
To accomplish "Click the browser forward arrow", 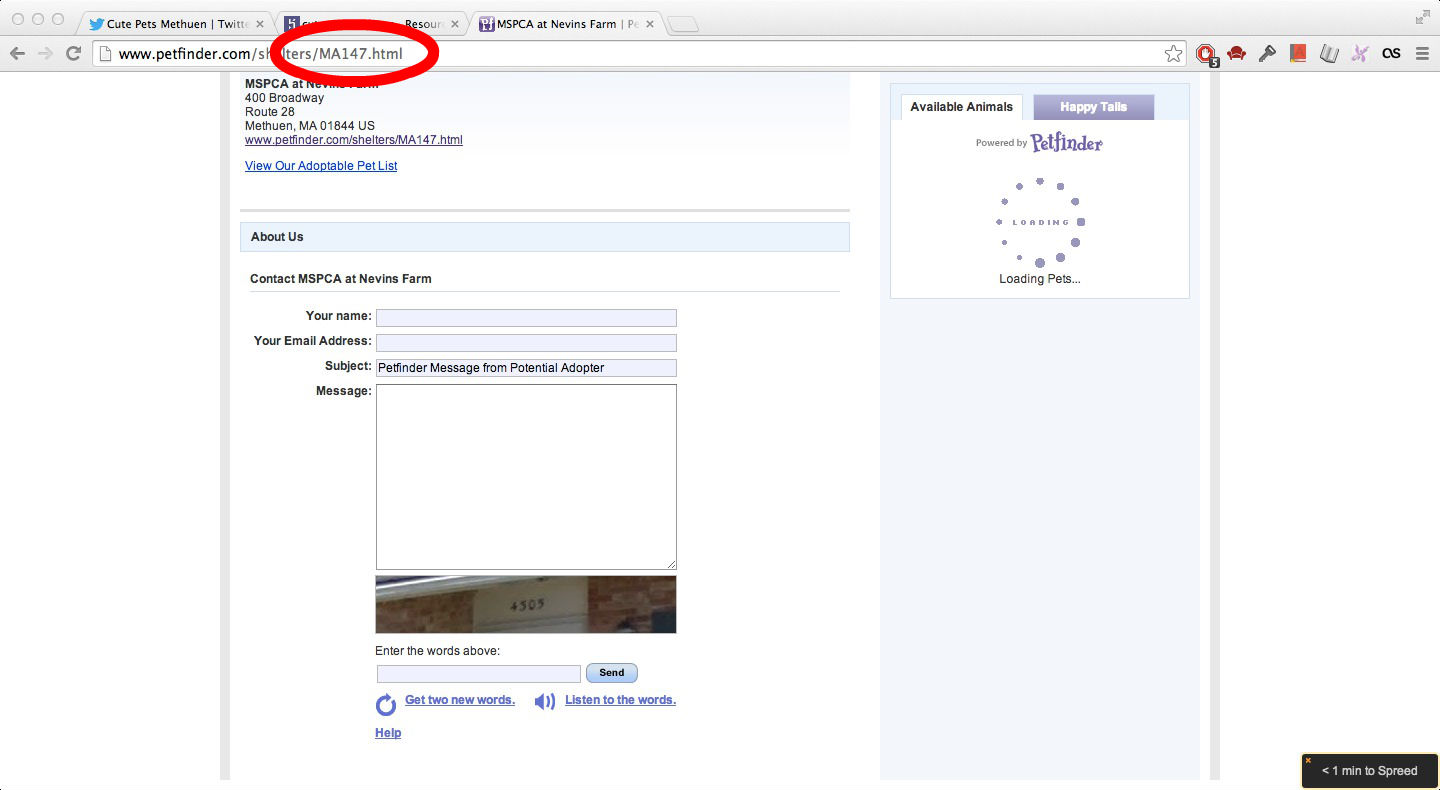I will [45, 53].
